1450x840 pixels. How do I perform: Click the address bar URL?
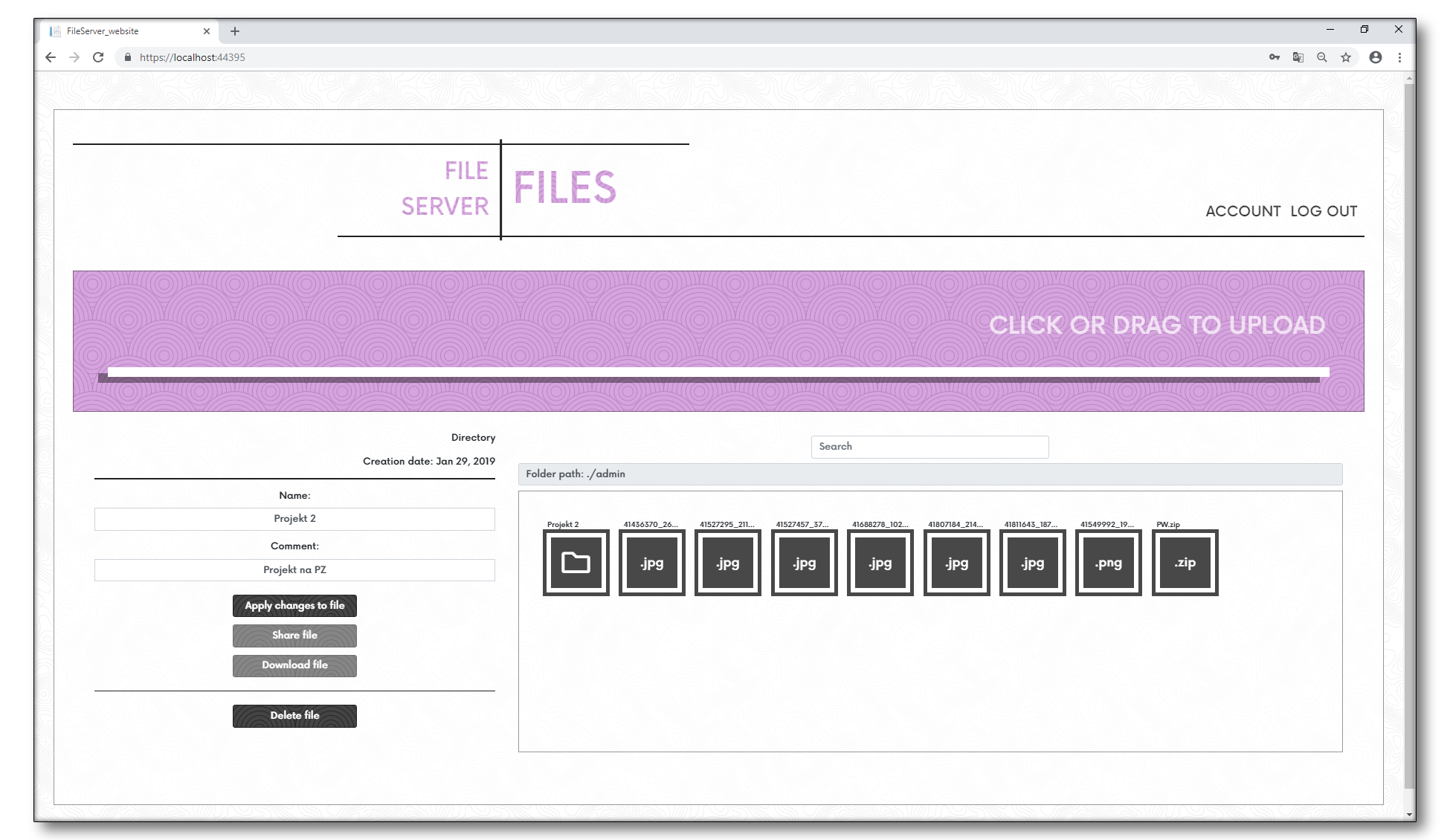point(193,57)
